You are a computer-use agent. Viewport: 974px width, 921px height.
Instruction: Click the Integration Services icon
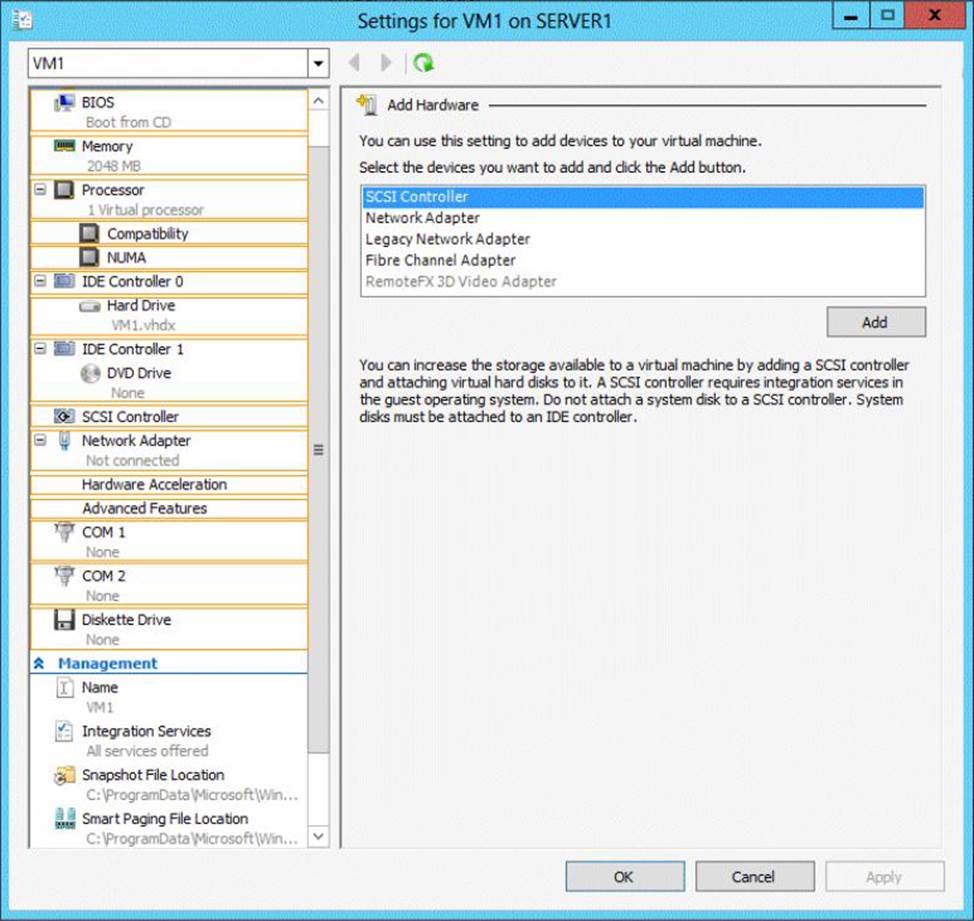[x=65, y=731]
